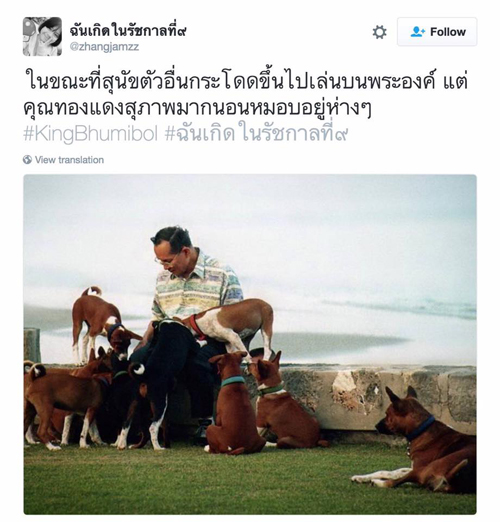
Task: Open the gear settings icon
Action: (379, 32)
